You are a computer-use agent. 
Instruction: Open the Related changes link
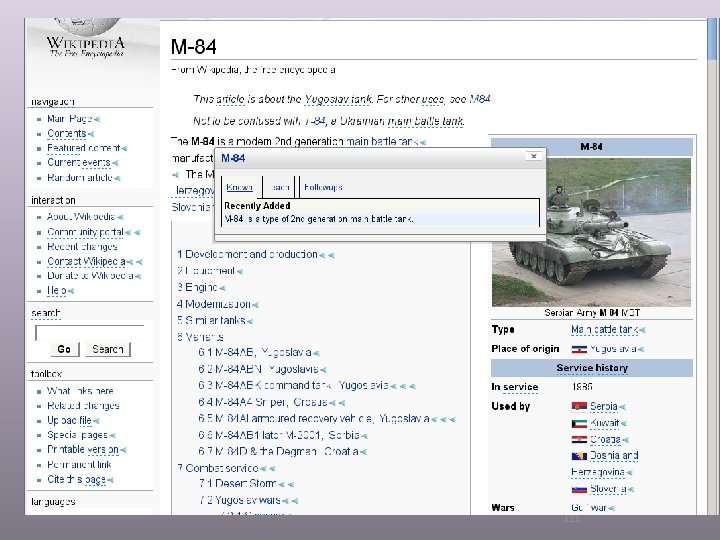[x=83, y=406]
